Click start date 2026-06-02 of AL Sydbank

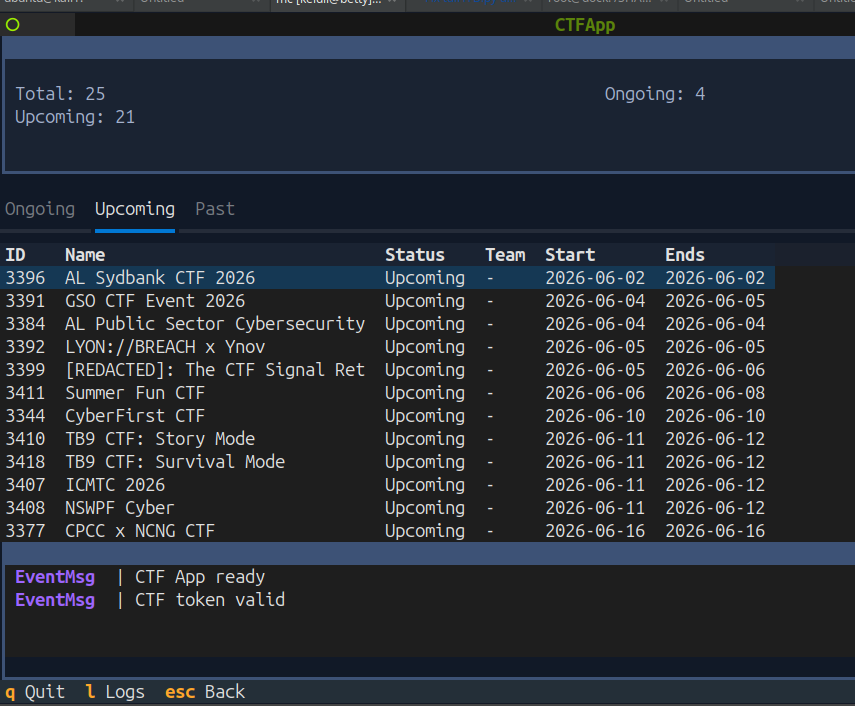point(595,278)
